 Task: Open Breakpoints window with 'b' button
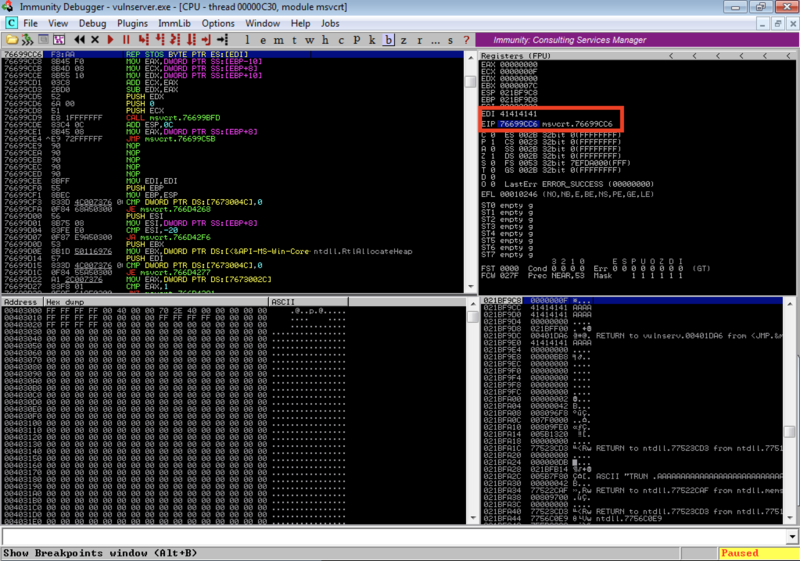click(388, 40)
